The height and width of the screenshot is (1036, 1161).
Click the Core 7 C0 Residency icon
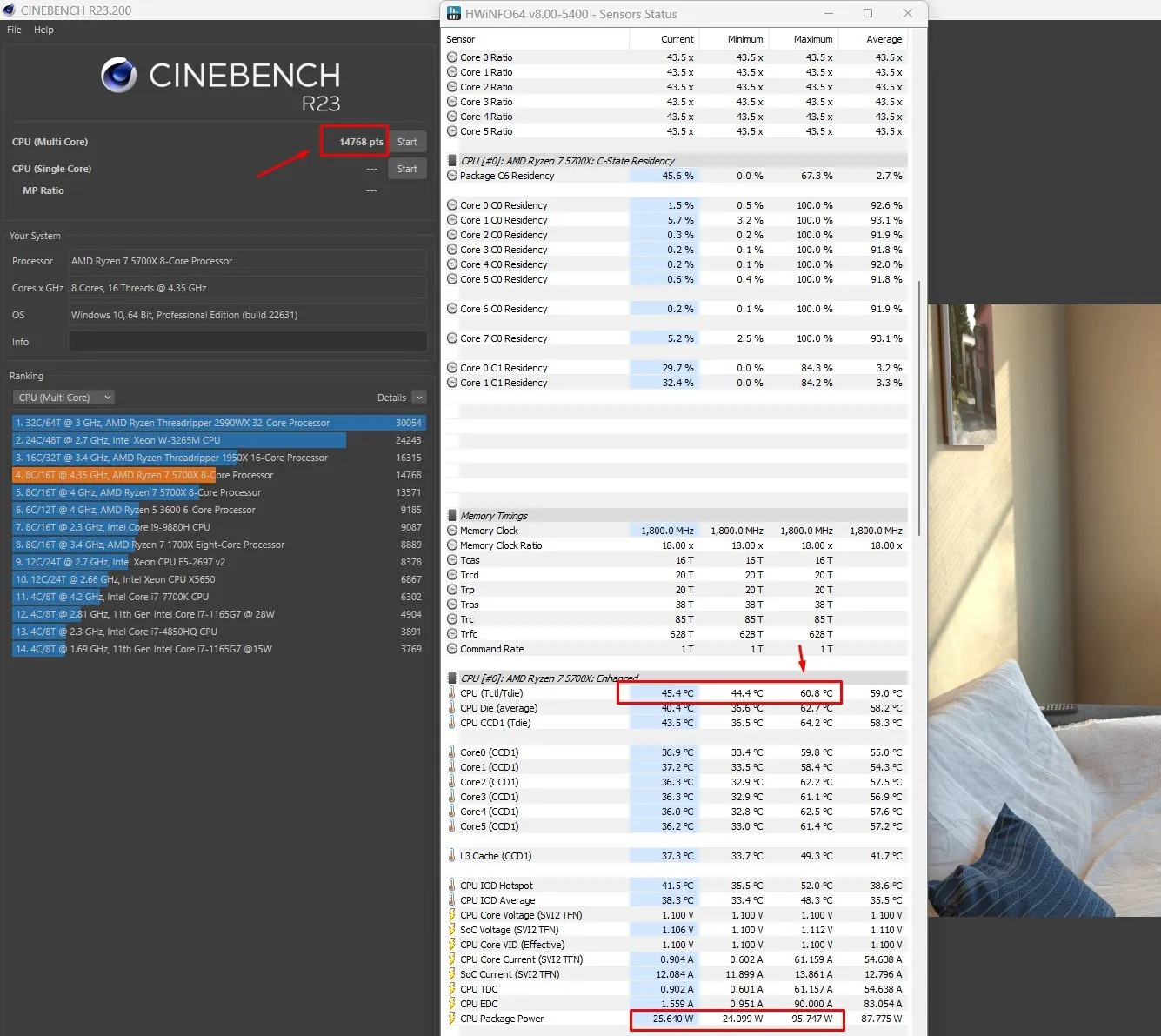(x=452, y=338)
